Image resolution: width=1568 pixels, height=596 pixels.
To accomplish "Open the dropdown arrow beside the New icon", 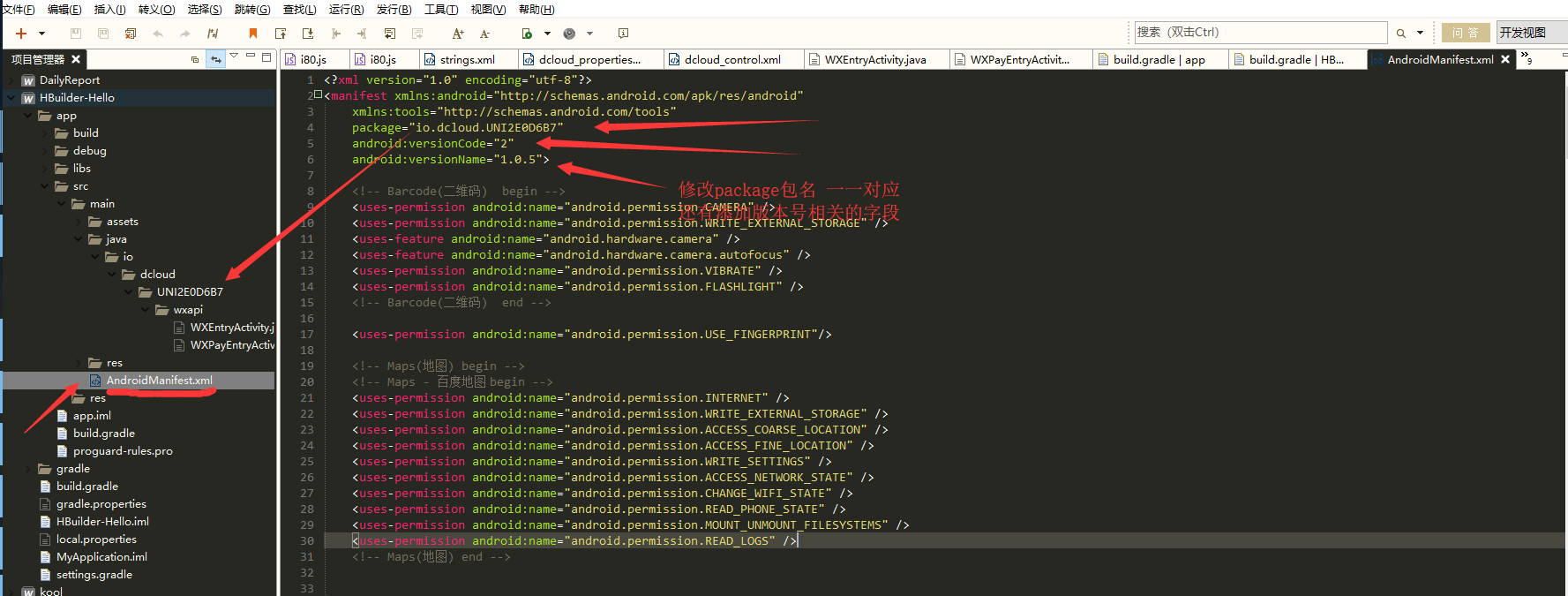I will point(41,34).
